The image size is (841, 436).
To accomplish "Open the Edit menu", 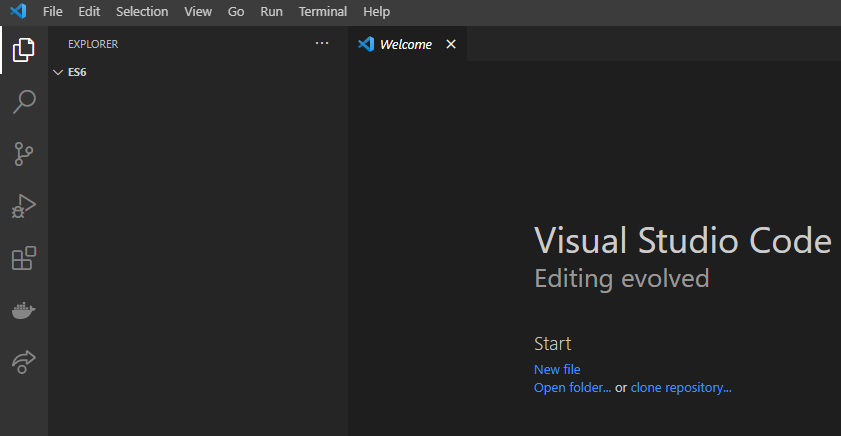I will 89,11.
